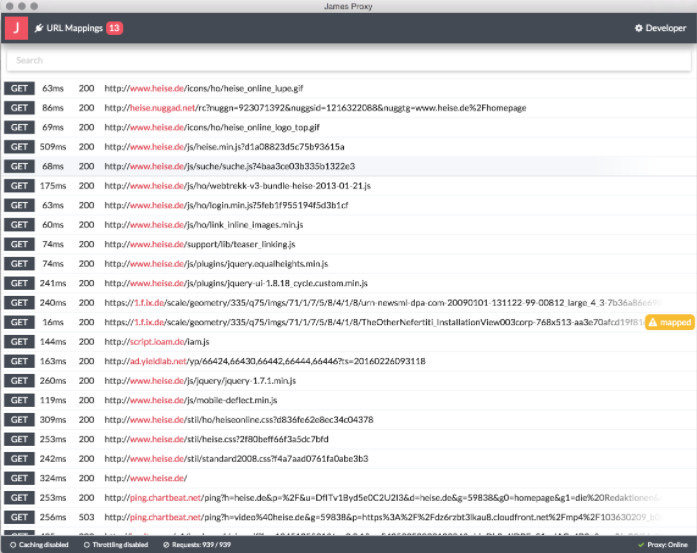This screenshot has width=697, height=553.
Task: Click the mapped warning badge
Action: click(x=670, y=322)
